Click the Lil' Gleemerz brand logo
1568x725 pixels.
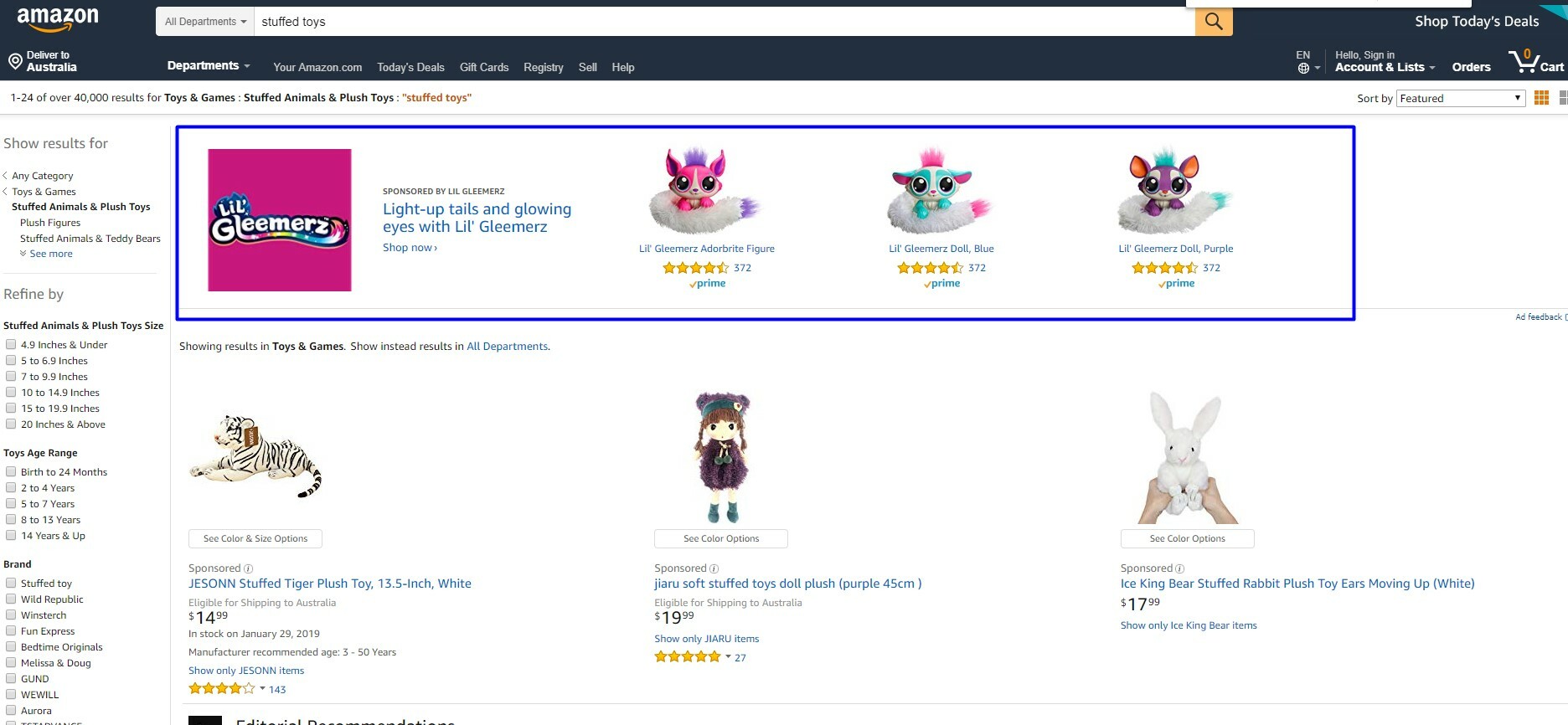[x=280, y=220]
